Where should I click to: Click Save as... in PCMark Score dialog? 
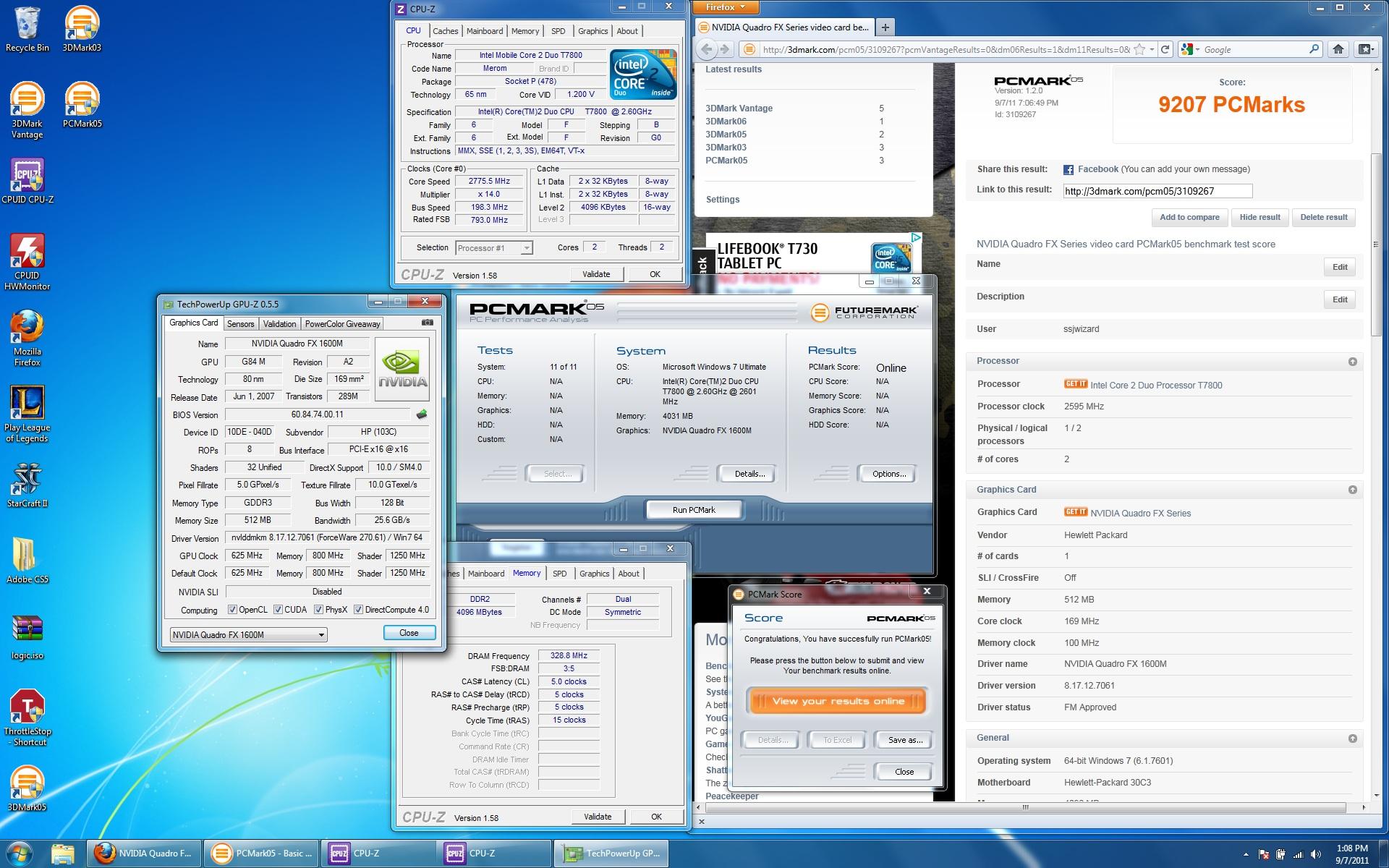tap(905, 740)
